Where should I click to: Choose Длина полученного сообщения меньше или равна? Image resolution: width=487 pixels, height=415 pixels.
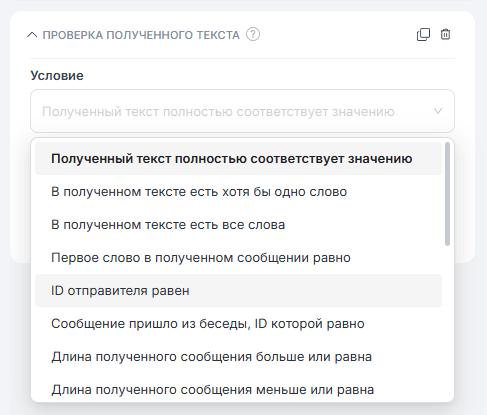238,389
